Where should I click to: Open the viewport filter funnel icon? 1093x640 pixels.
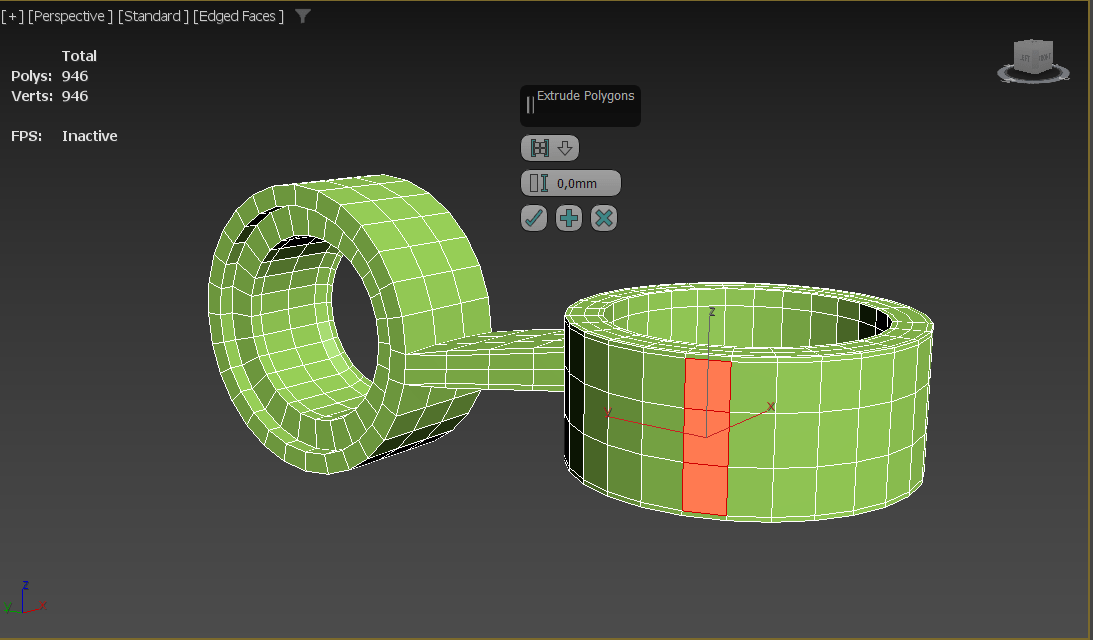click(x=301, y=16)
